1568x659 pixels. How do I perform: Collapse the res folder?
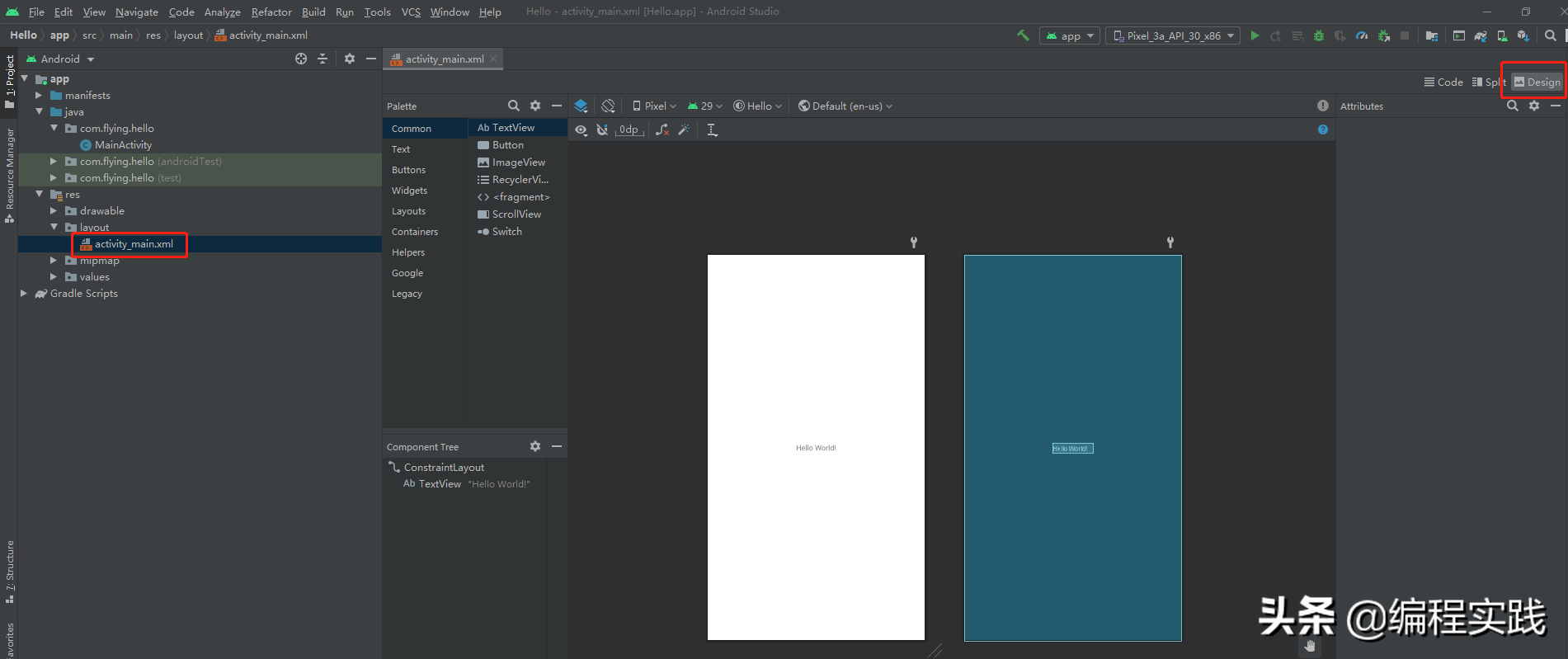pyautogui.click(x=39, y=194)
